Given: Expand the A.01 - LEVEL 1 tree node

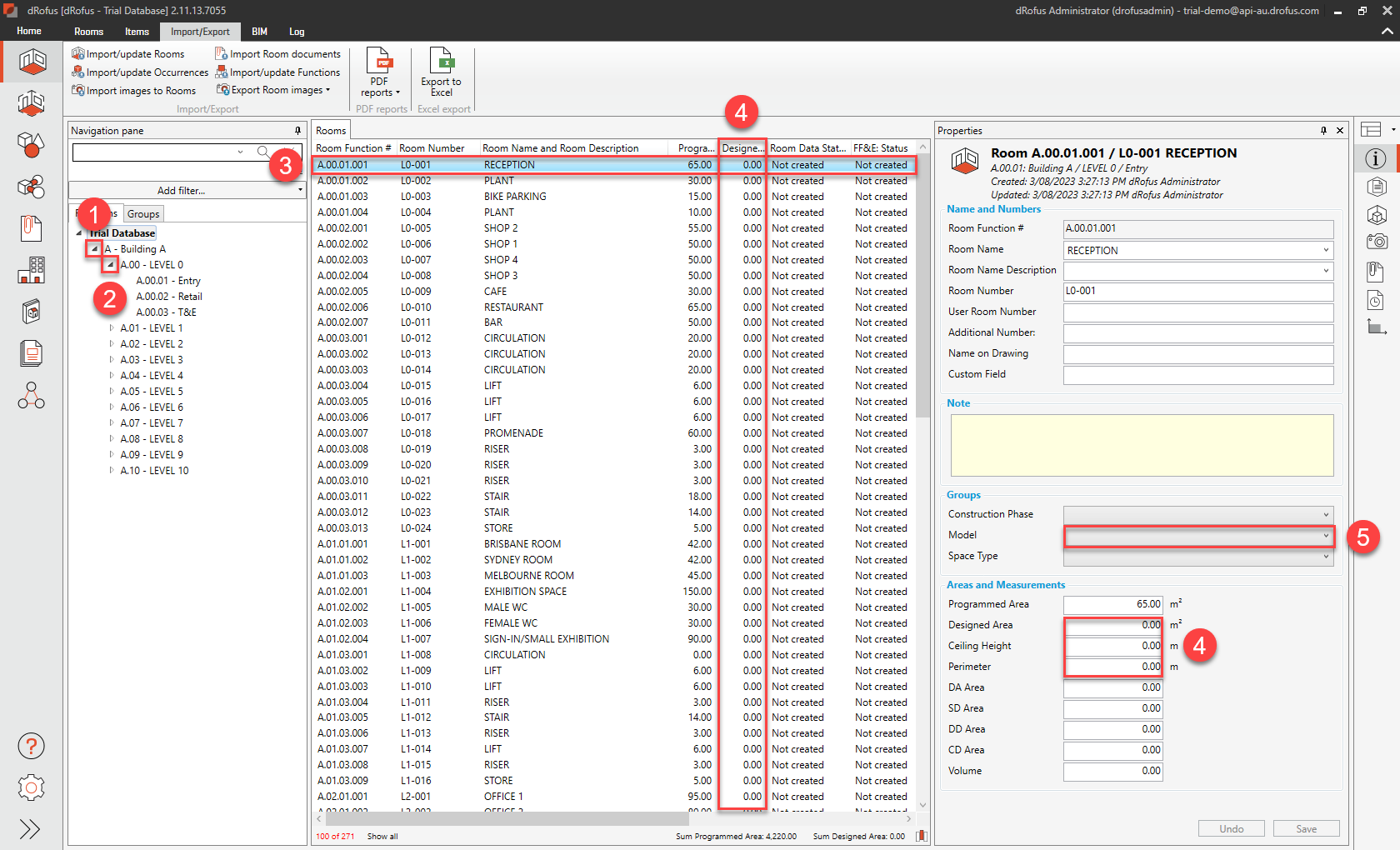Looking at the screenshot, I should tap(112, 327).
